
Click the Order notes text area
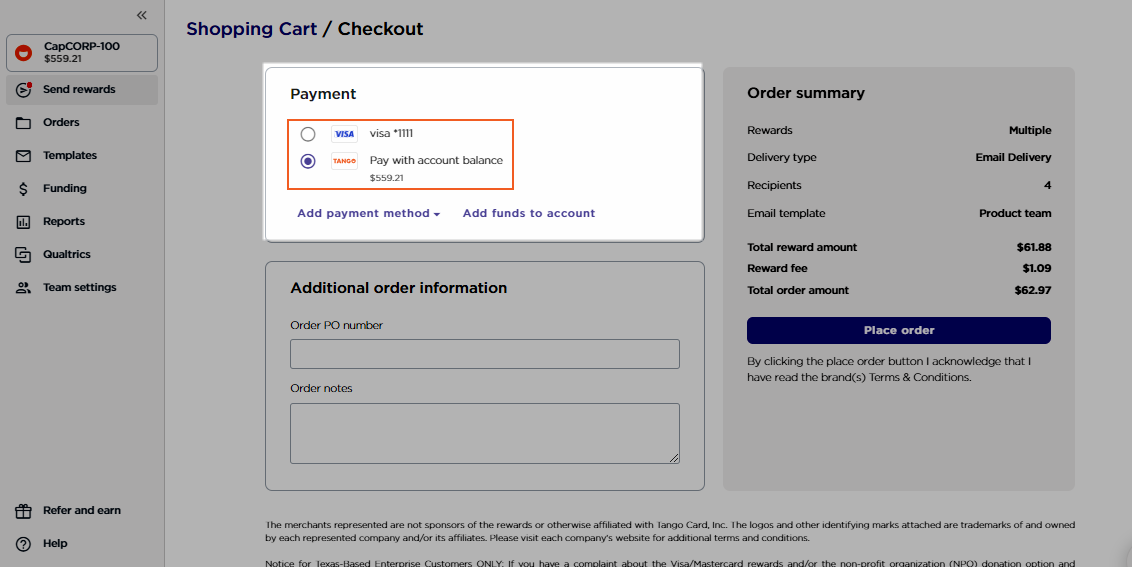click(x=485, y=433)
